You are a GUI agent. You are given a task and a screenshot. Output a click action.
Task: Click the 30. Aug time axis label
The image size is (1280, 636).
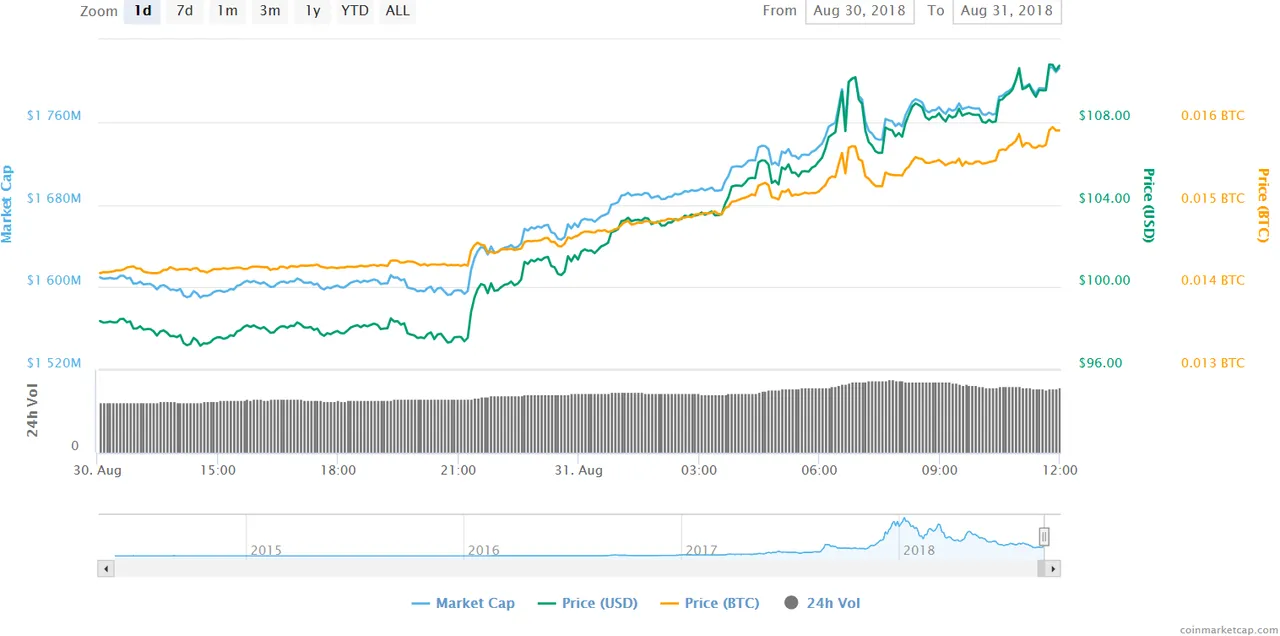pyautogui.click(x=97, y=470)
